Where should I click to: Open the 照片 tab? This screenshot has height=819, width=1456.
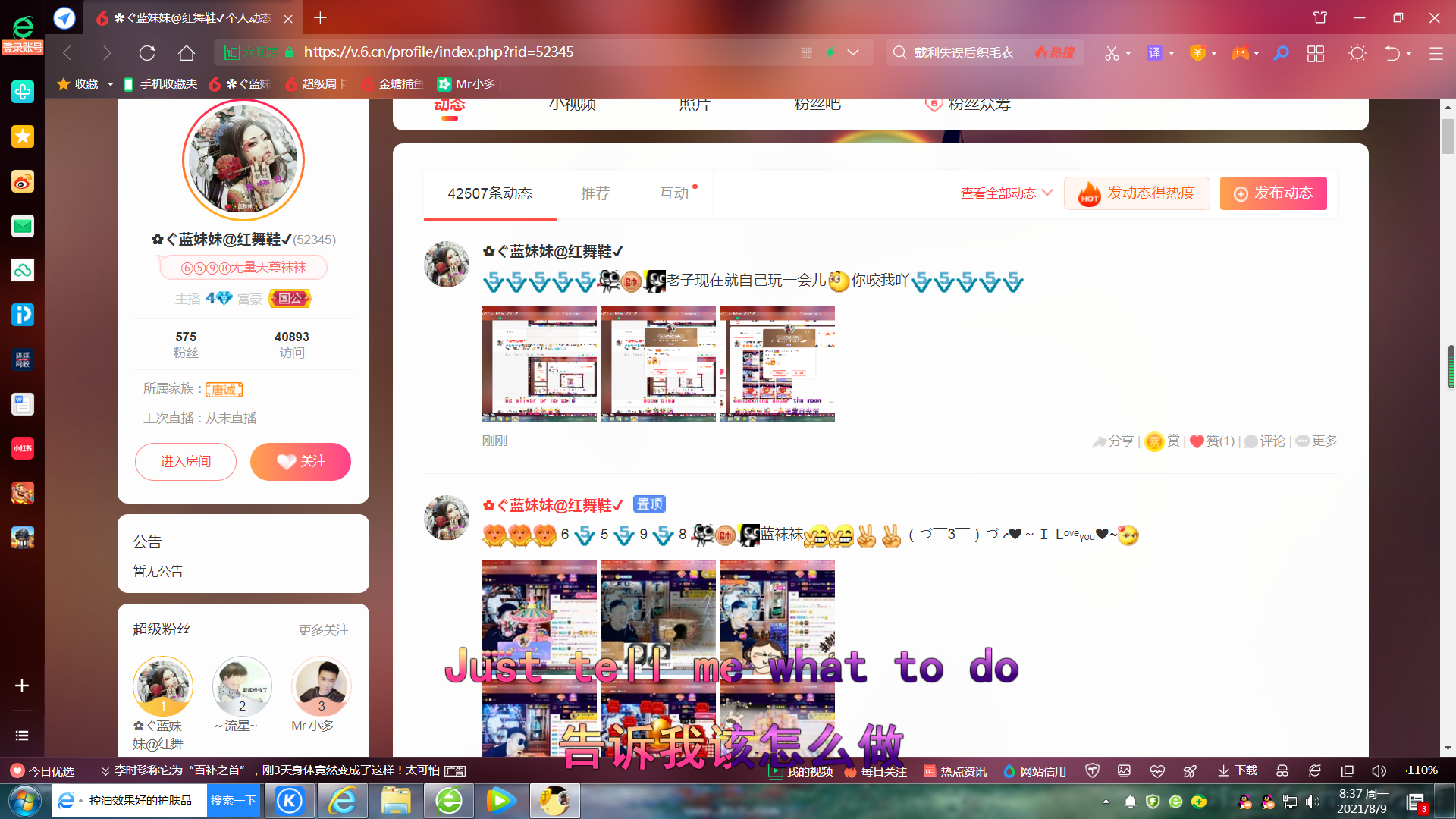pos(695,105)
